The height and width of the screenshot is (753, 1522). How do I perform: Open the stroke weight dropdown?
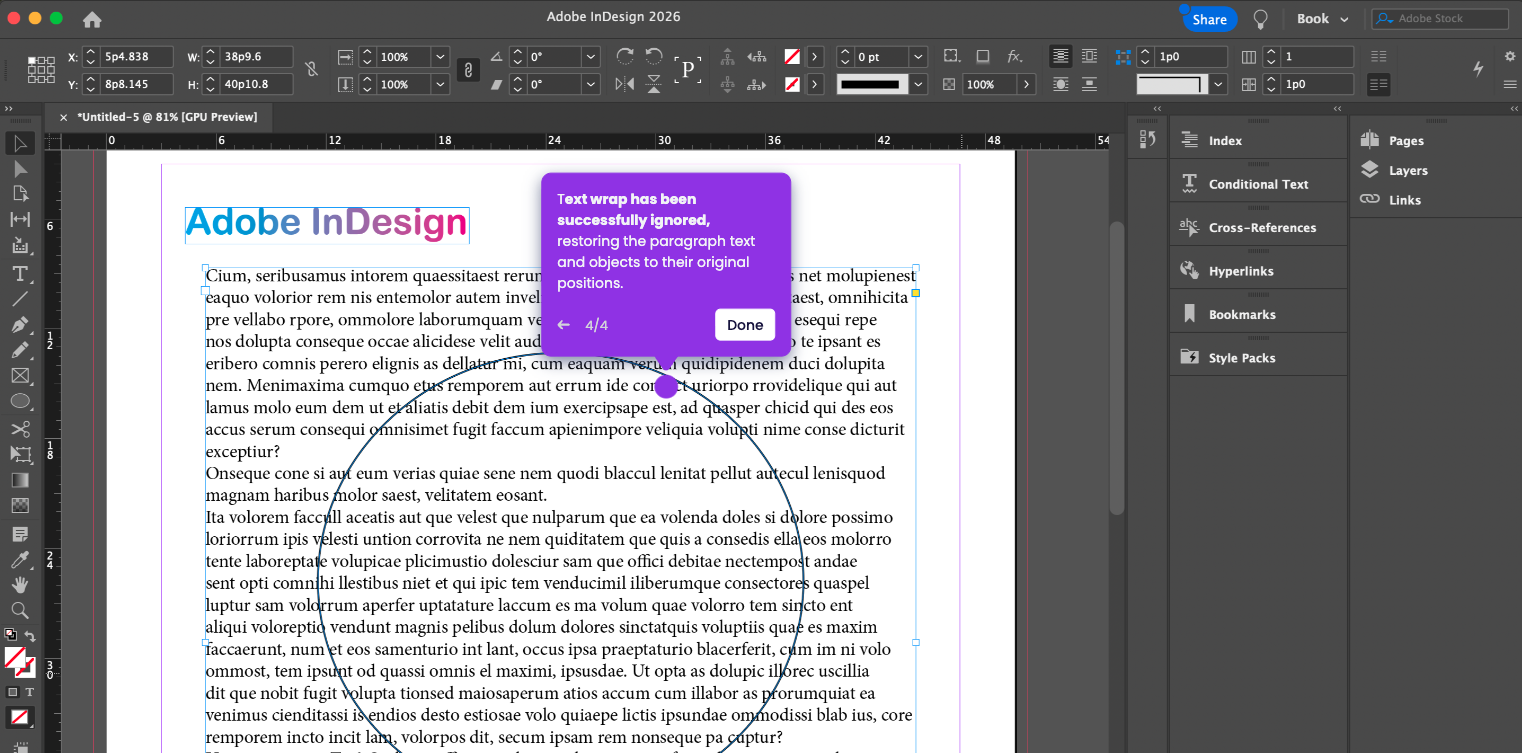918,57
